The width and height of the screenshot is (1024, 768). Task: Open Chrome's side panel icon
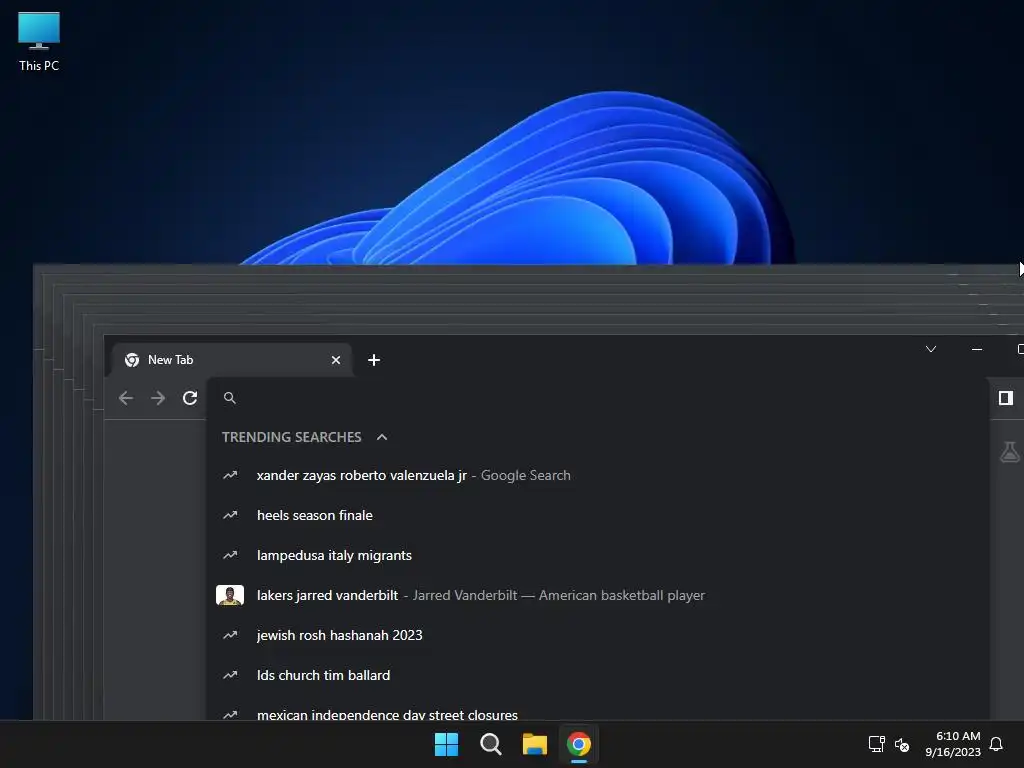point(1006,398)
